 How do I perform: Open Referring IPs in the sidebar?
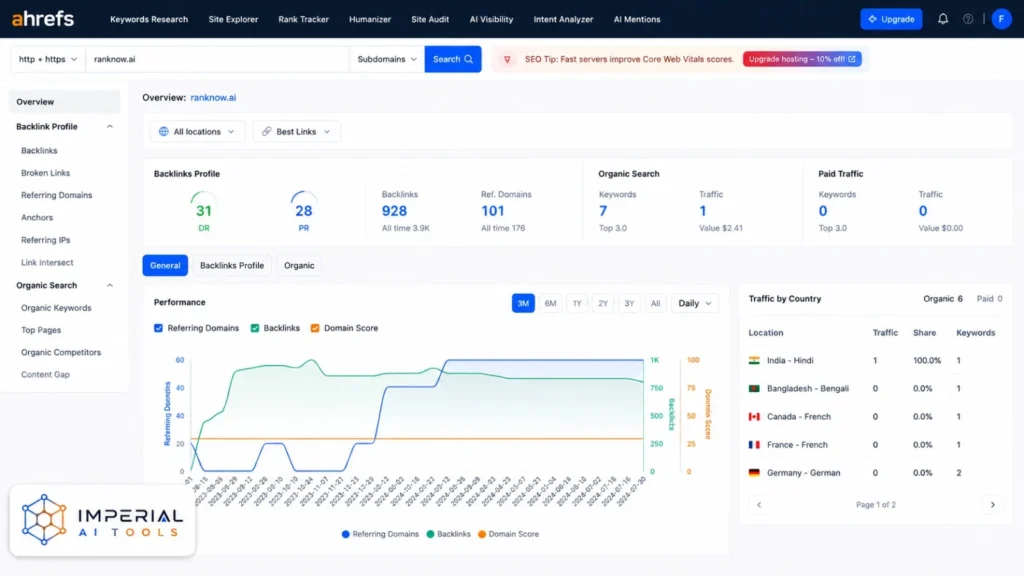click(45, 240)
